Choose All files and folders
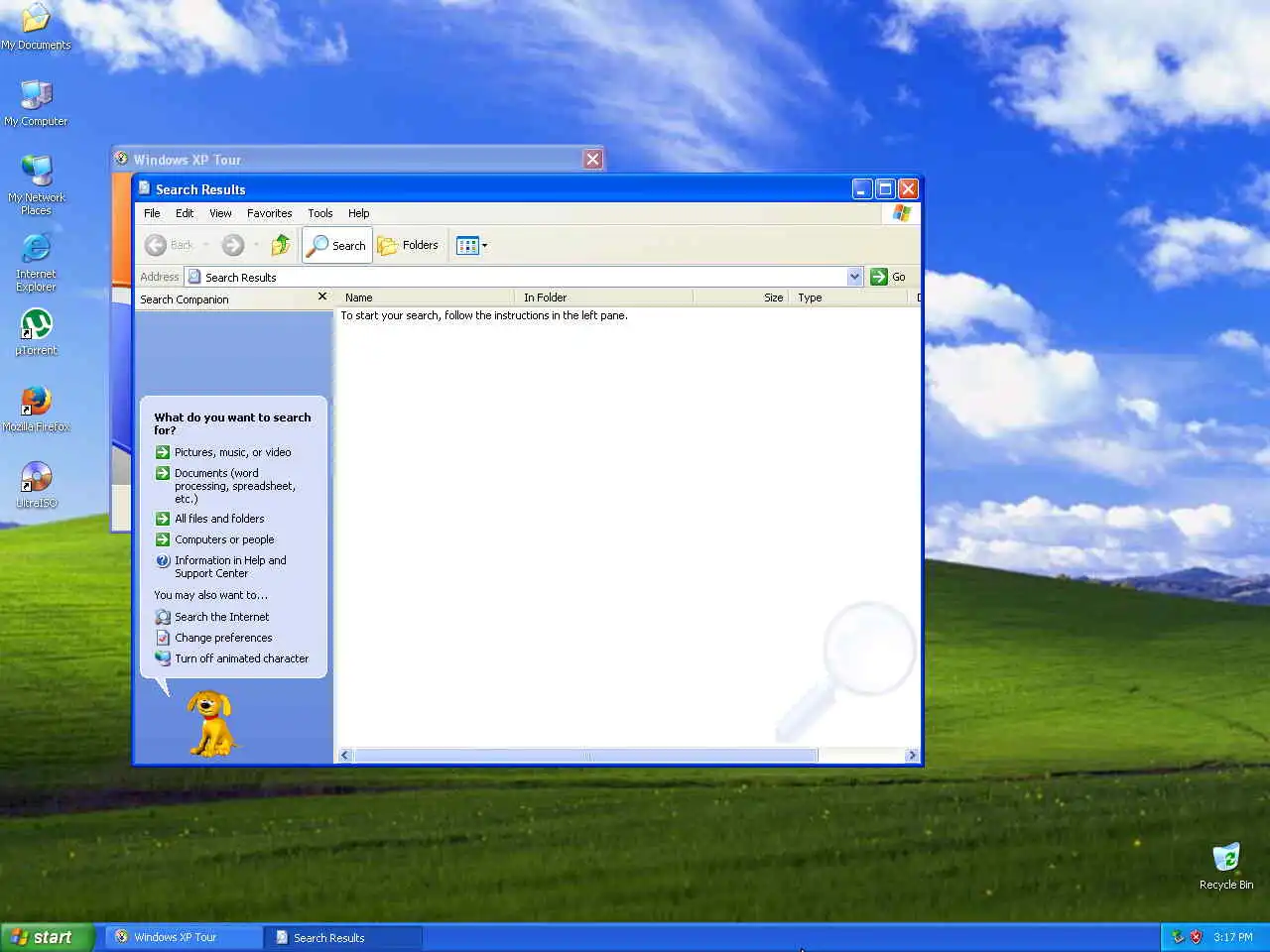Viewport: 1270px width, 952px height. coord(209,519)
